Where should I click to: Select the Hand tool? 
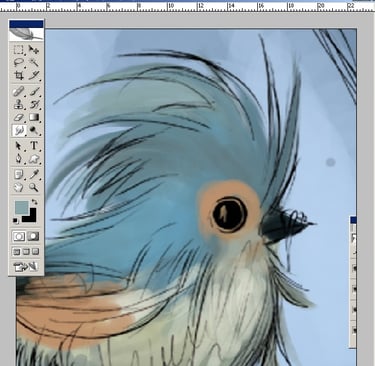click(x=19, y=187)
